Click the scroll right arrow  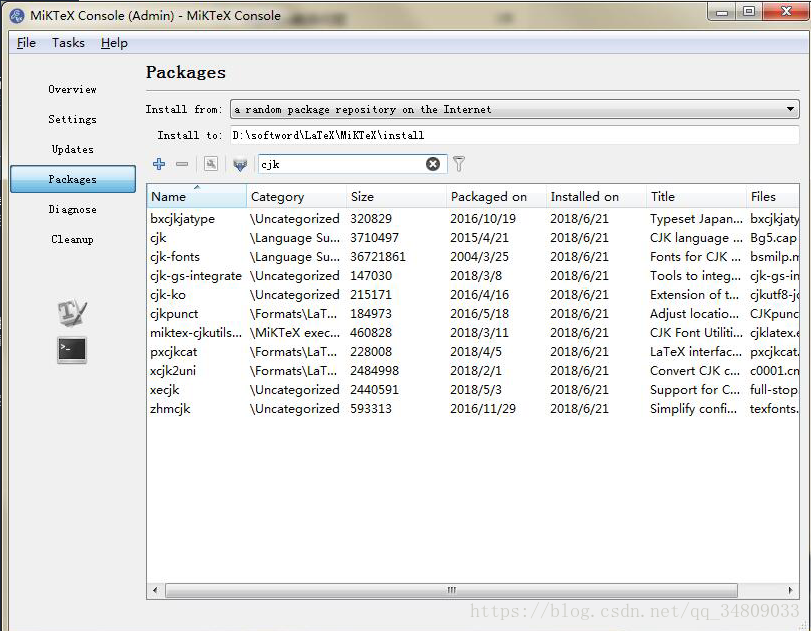coord(790,590)
